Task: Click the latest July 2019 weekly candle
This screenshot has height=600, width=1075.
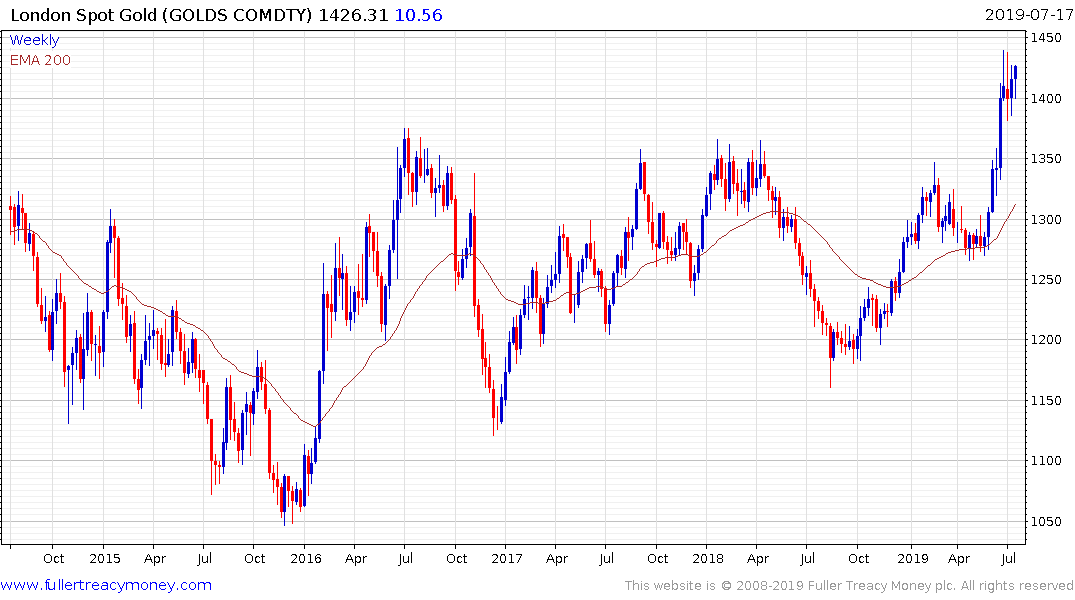Action: click(x=1015, y=73)
